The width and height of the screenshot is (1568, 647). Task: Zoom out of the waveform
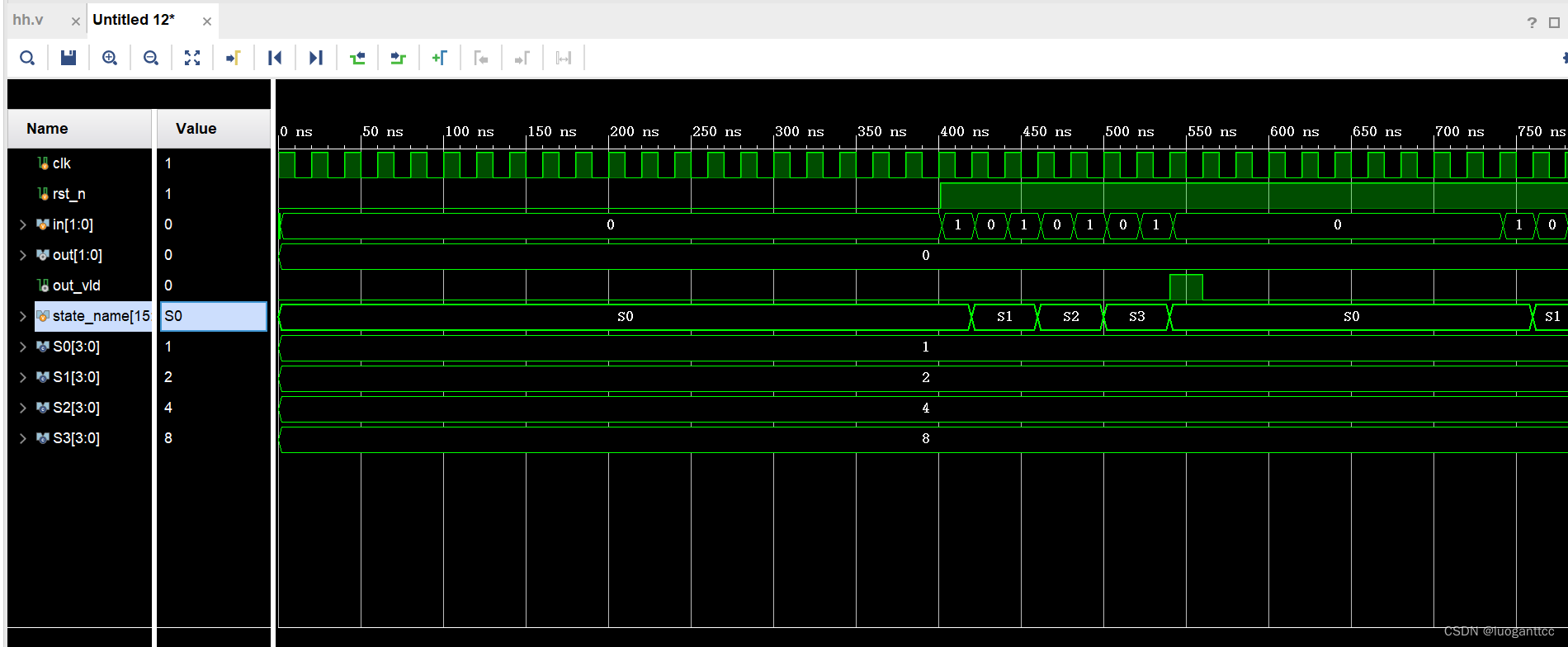(x=151, y=58)
